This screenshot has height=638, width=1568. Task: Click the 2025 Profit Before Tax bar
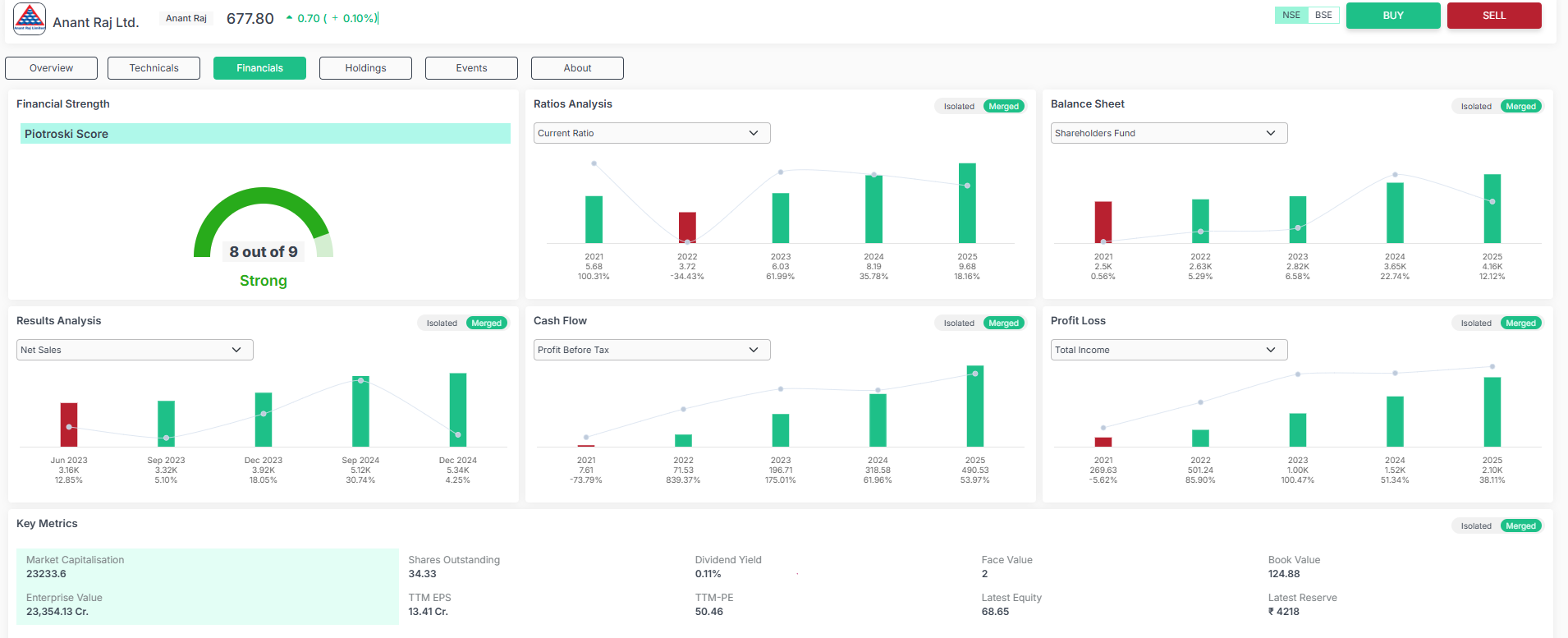coord(974,406)
